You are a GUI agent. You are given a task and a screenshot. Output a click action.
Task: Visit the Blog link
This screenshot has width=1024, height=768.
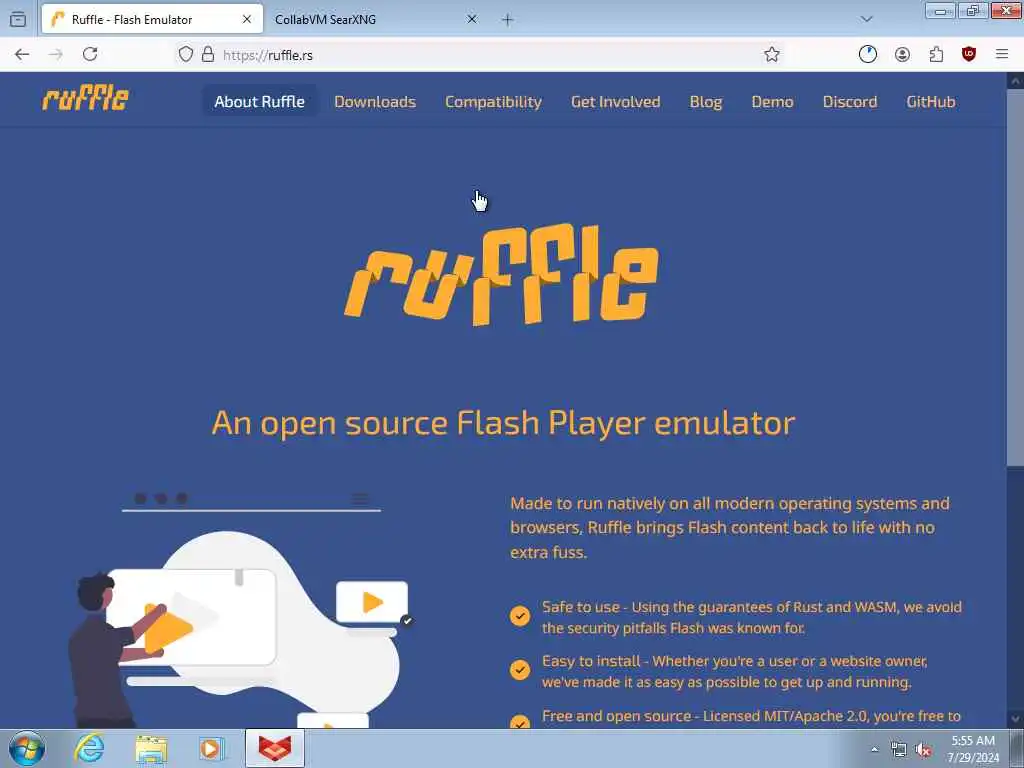point(706,102)
